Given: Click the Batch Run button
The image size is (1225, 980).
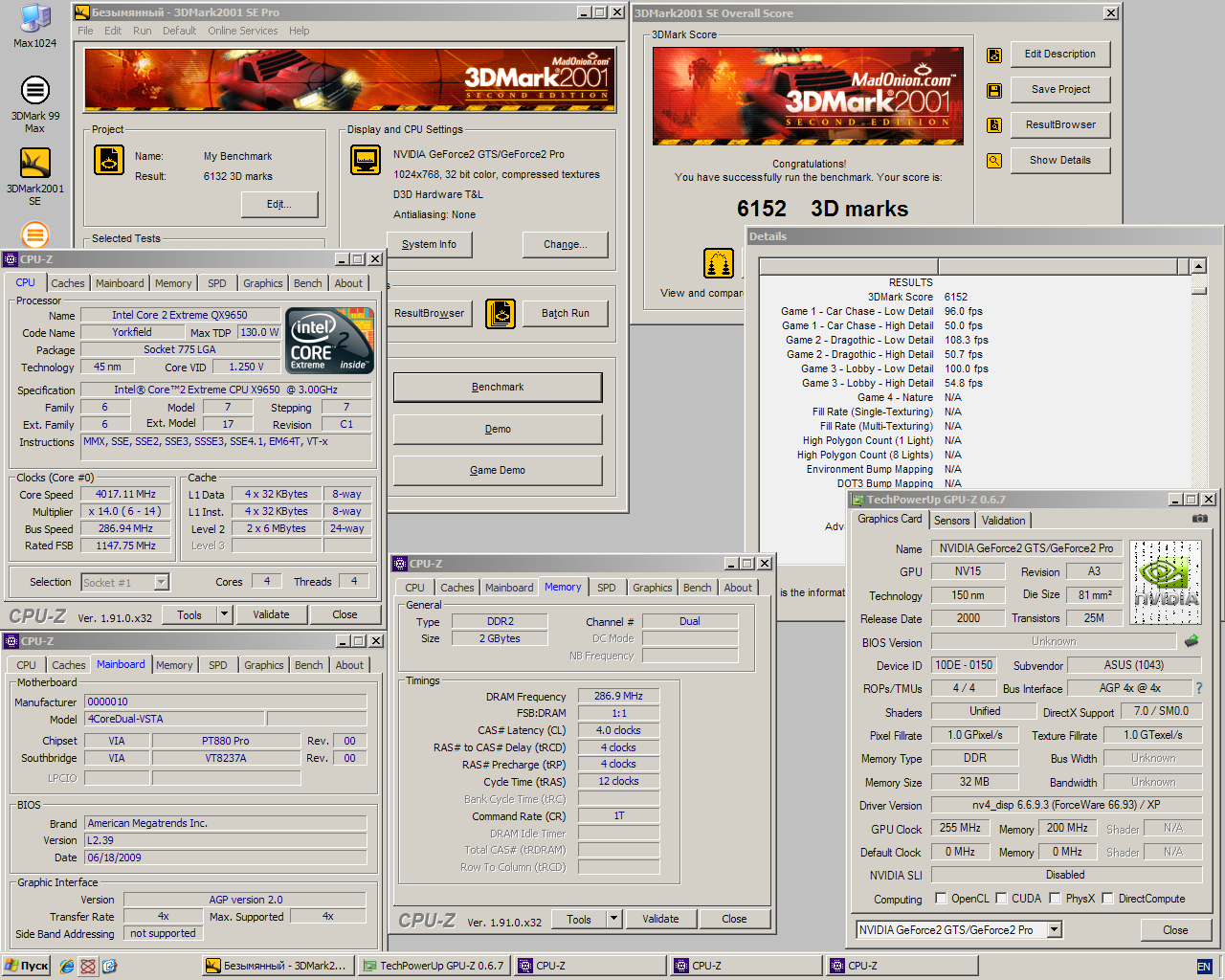Looking at the screenshot, I should (566, 314).
